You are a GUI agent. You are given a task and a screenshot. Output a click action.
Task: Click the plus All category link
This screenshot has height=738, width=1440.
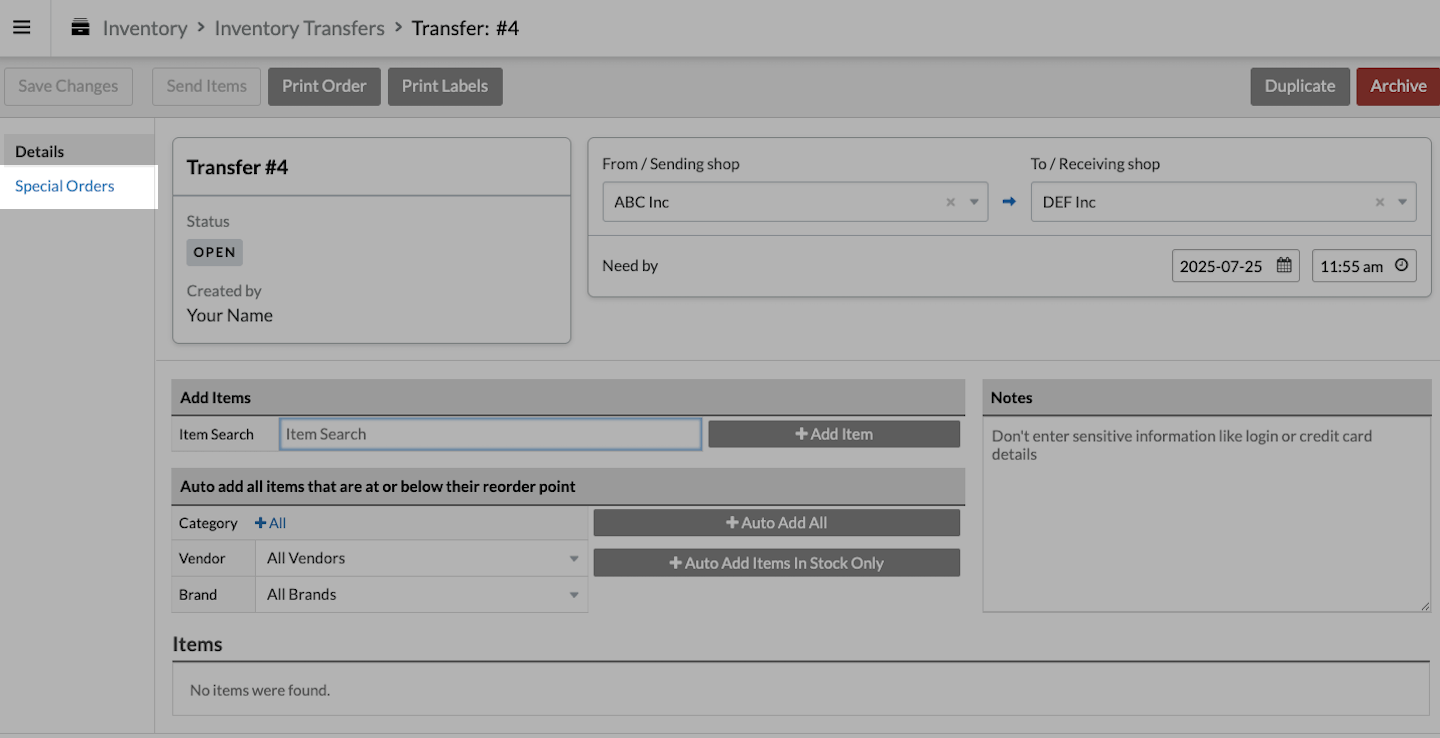point(270,523)
